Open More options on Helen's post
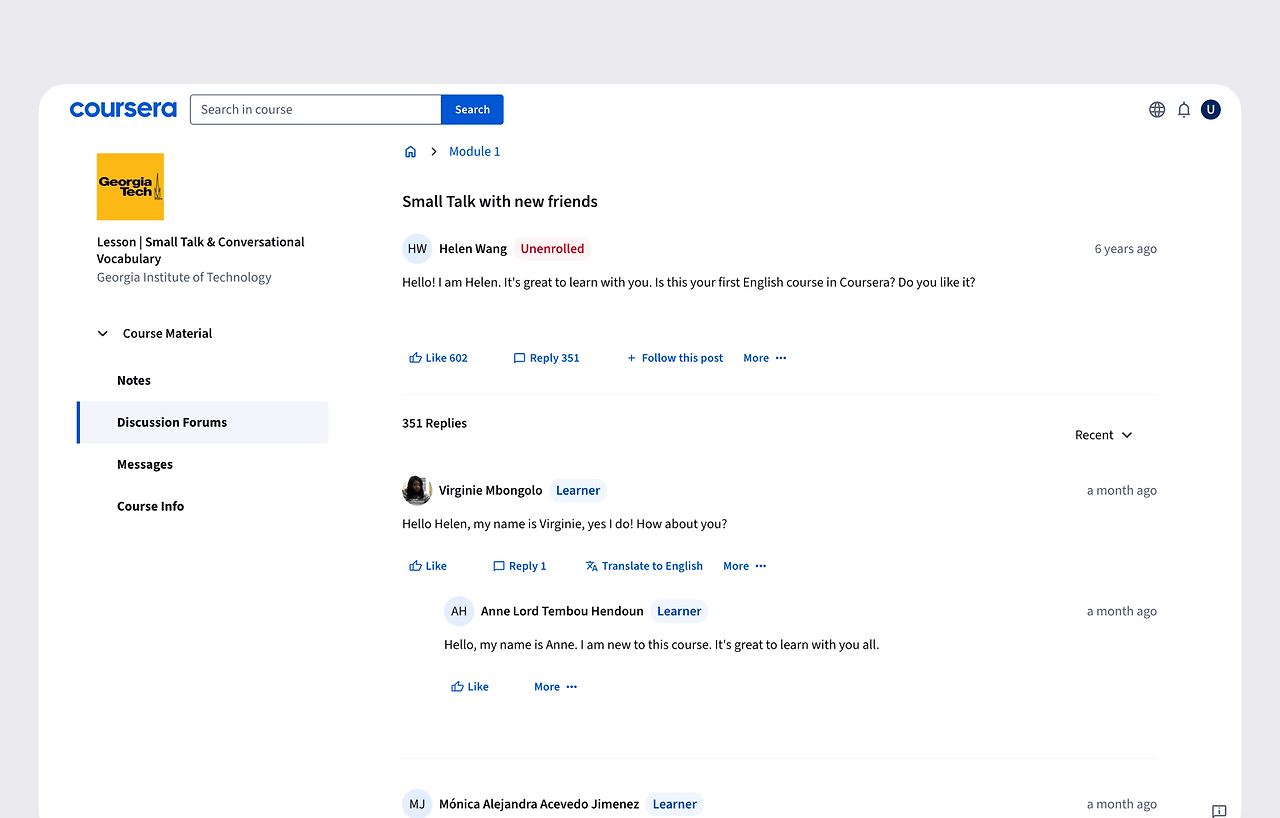This screenshot has height=818, width=1280. [765, 358]
